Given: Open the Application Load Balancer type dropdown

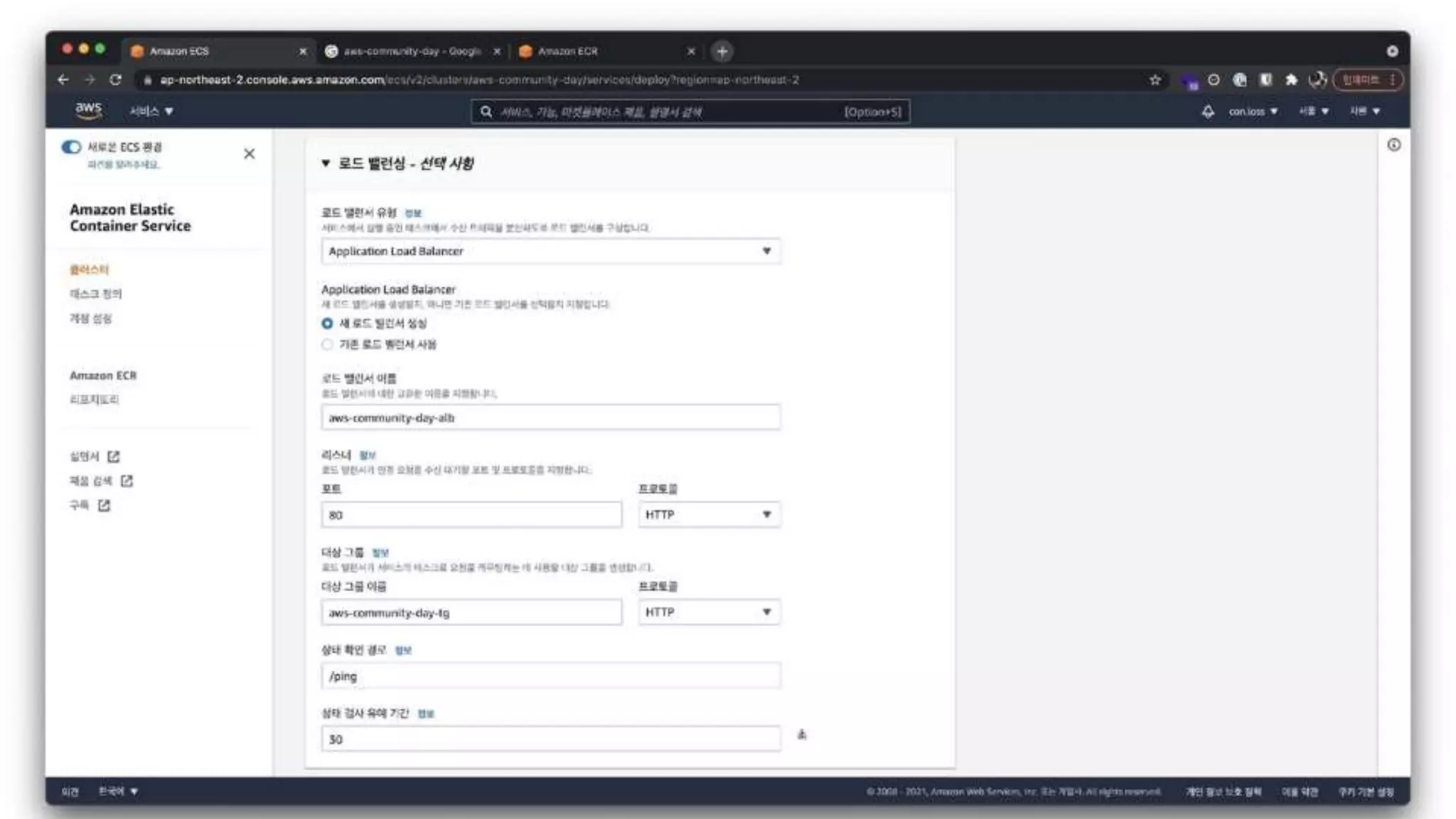Looking at the screenshot, I should pos(550,251).
